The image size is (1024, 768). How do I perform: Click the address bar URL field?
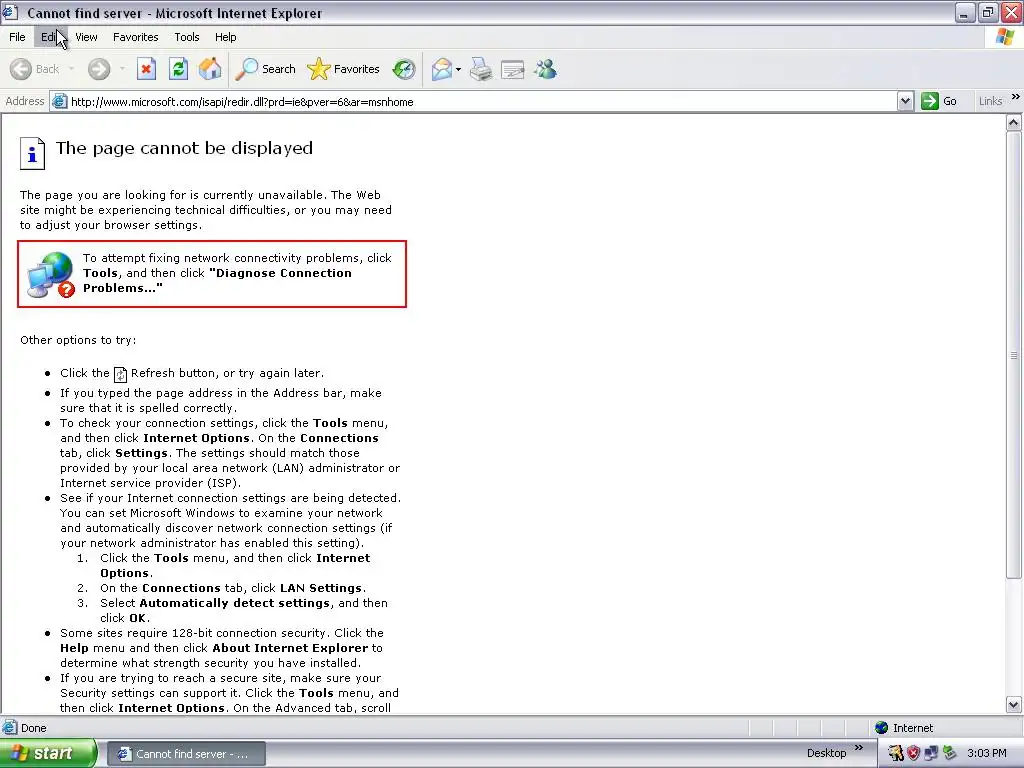pos(483,102)
